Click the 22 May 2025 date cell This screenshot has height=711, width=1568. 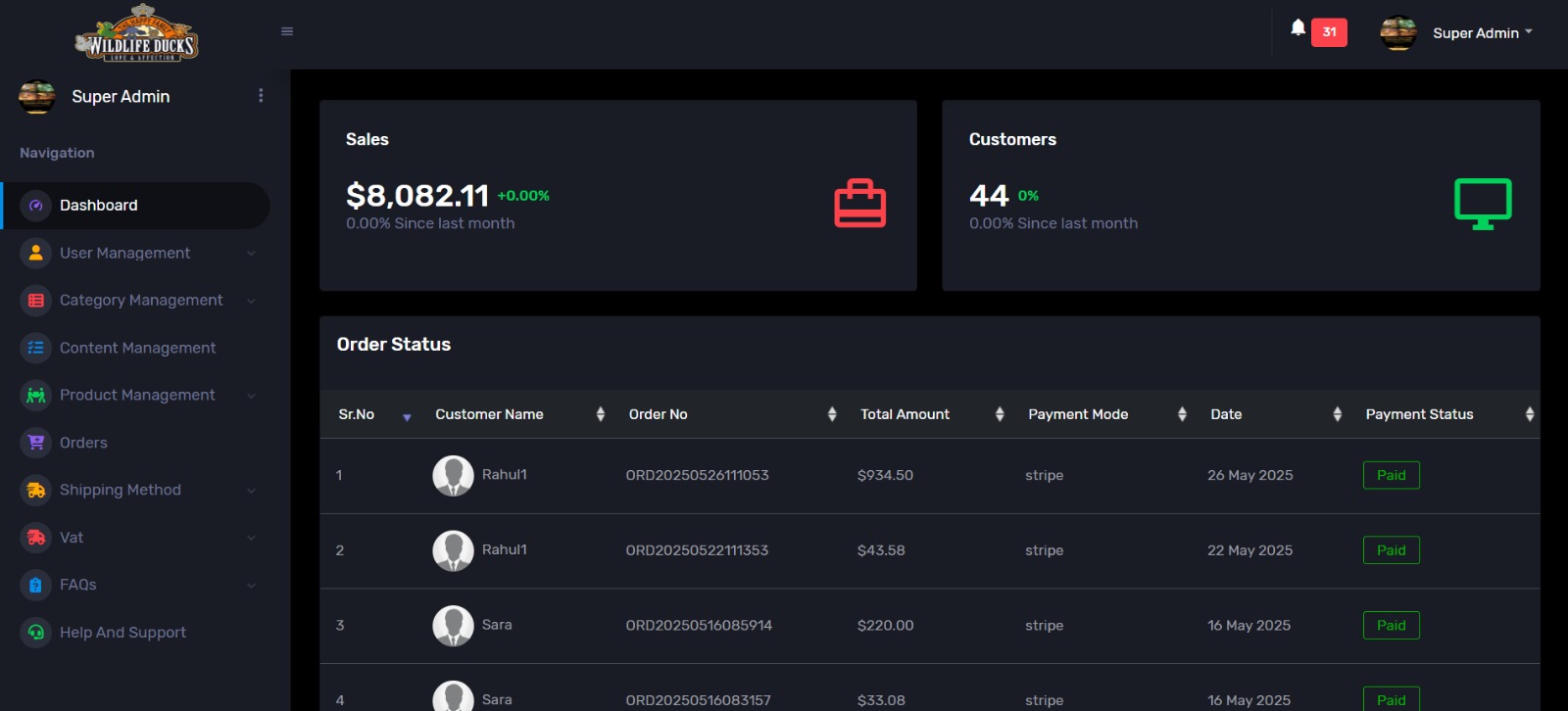coord(1249,550)
